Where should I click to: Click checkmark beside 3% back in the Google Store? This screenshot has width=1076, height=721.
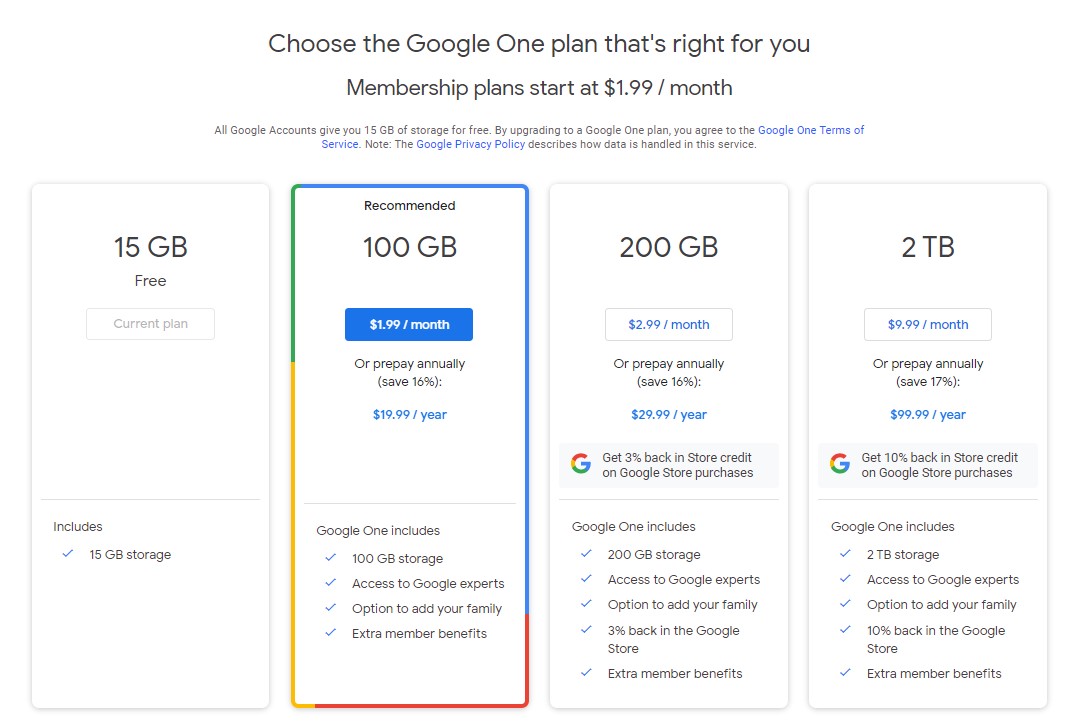[586, 630]
